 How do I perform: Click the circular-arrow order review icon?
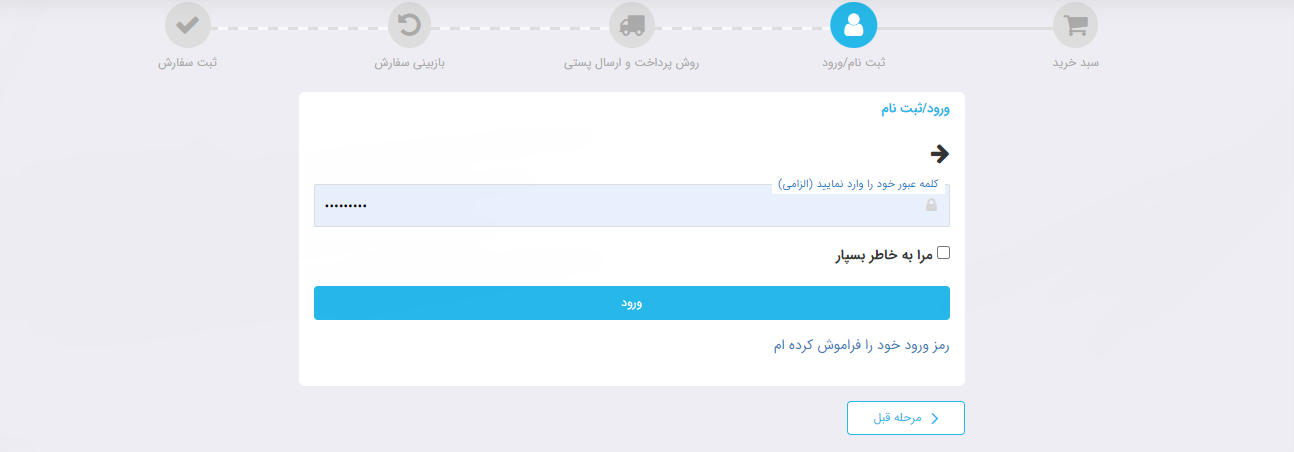[409, 25]
